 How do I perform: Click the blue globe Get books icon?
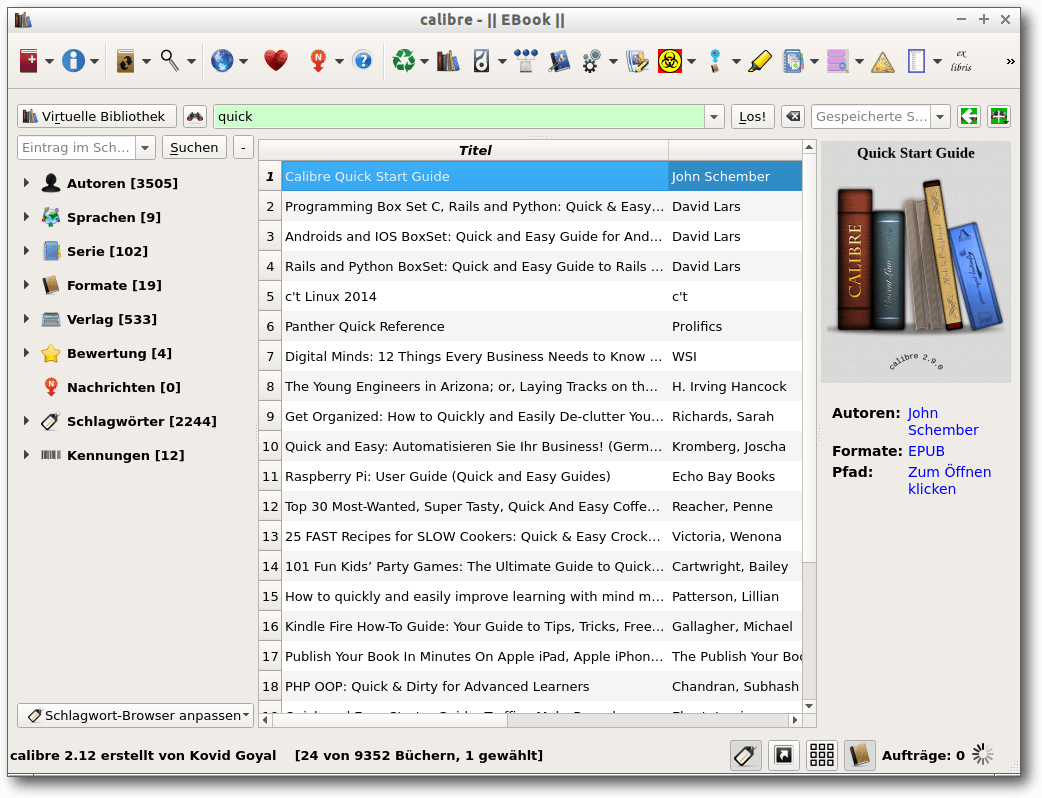pyautogui.click(x=222, y=61)
